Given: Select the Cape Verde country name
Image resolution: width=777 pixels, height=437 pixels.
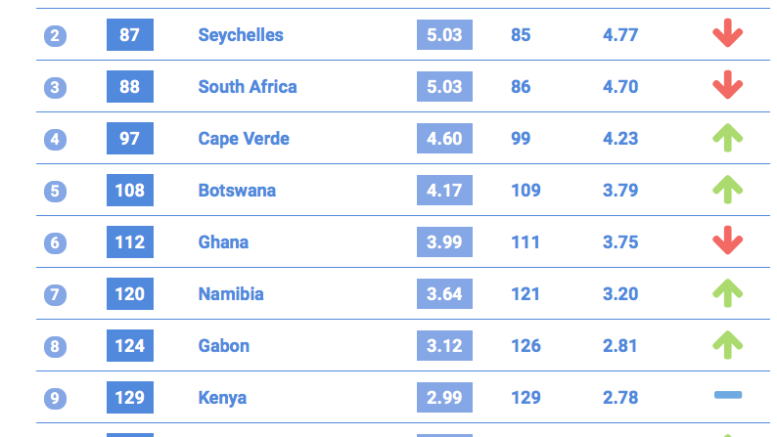Looking at the screenshot, I should [x=243, y=139].
